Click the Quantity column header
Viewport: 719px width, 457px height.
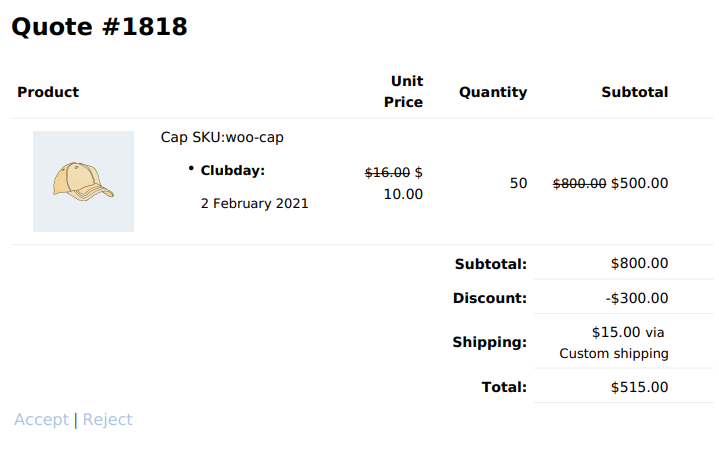tap(493, 92)
